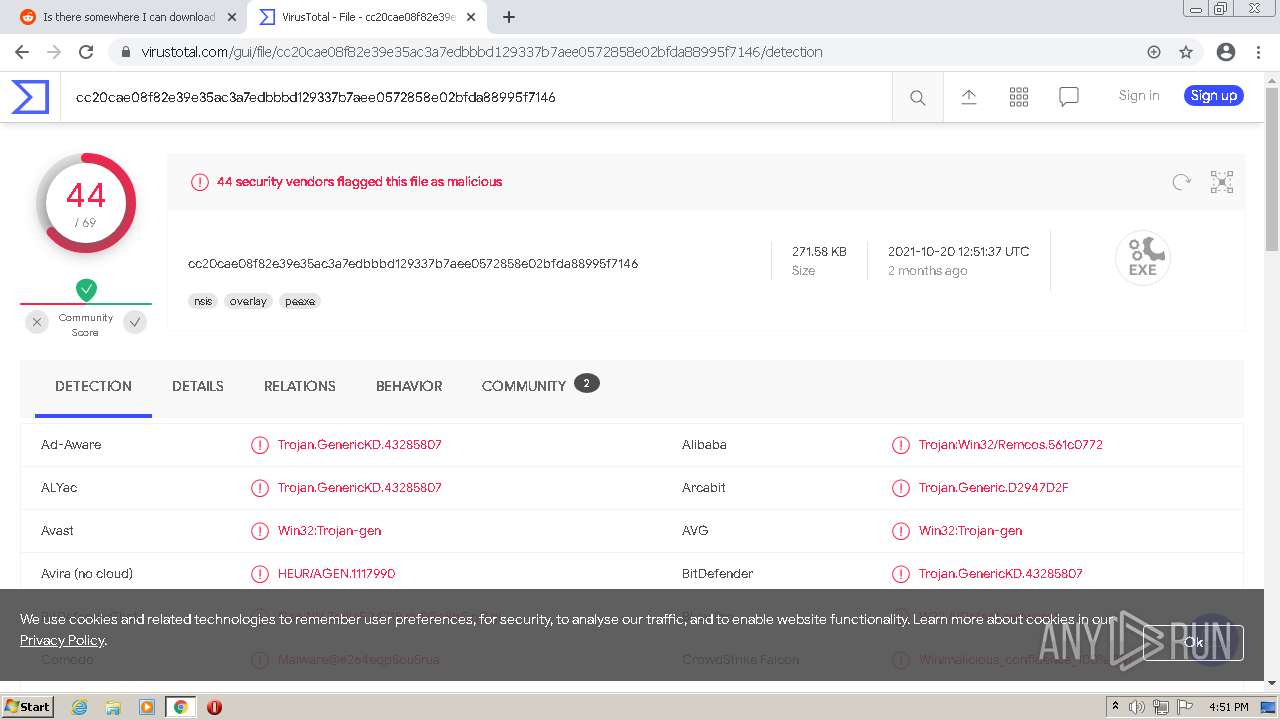Image resolution: width=1280 pixels, height=720 pixels.
Task: Click the reanalyze refresh icon
Action: [1181, 182]
